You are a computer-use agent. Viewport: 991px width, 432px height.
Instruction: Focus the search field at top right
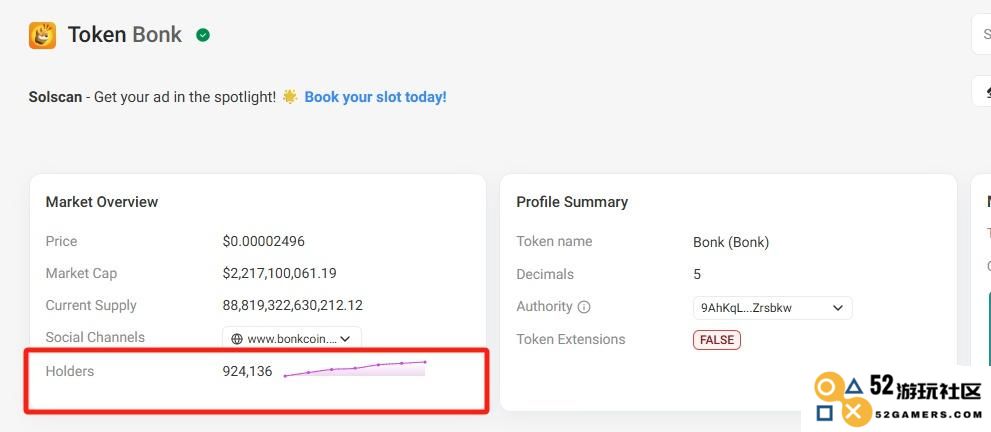(981, 33)
